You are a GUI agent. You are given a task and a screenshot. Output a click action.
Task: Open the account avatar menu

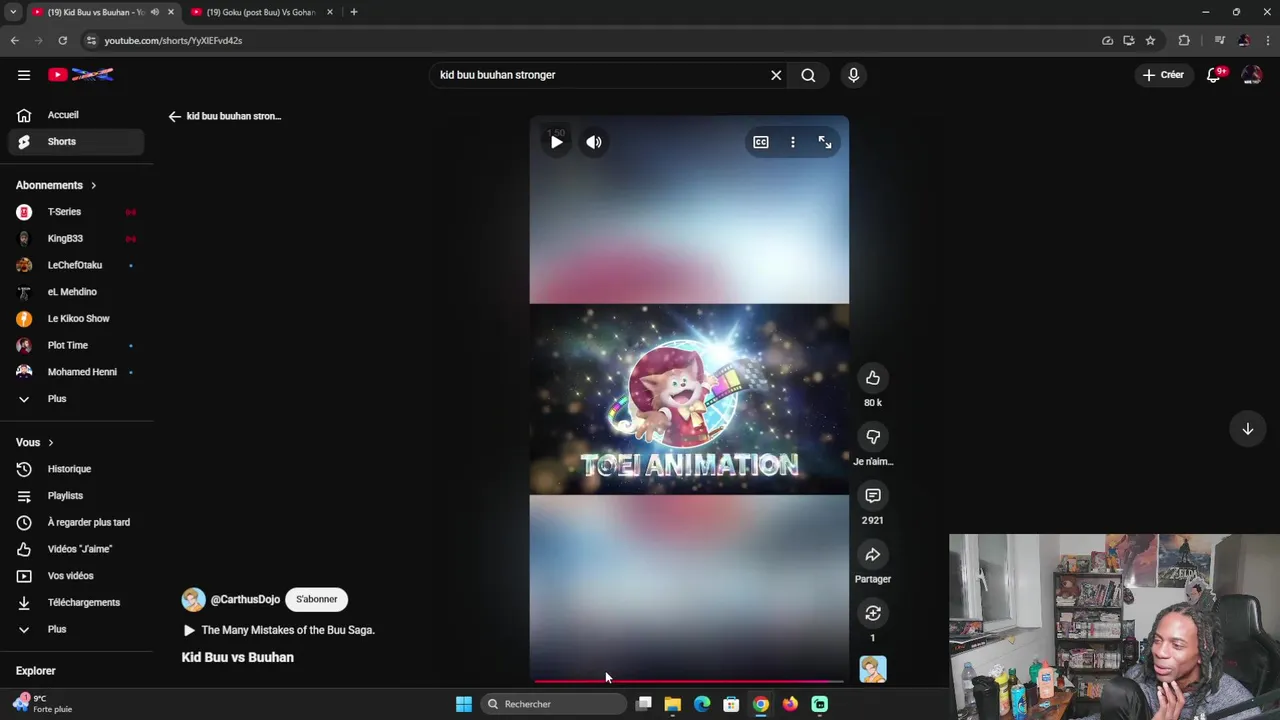(1252, 75)
